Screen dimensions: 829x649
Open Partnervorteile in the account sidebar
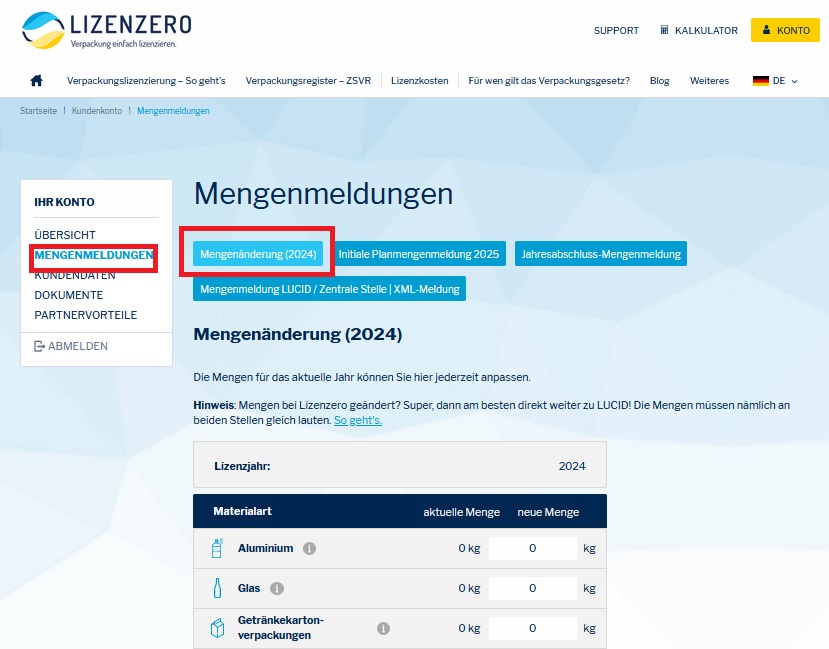tap(86, 316)
